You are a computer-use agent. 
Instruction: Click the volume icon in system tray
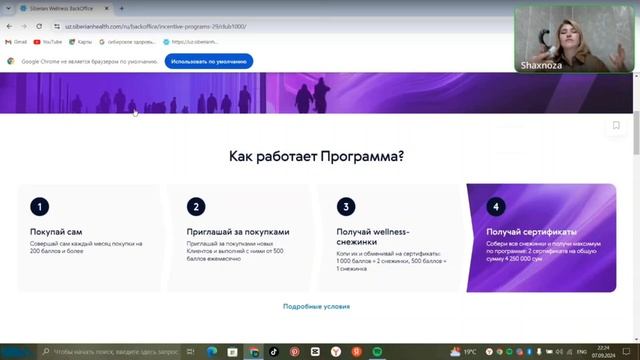click(560, 351)
